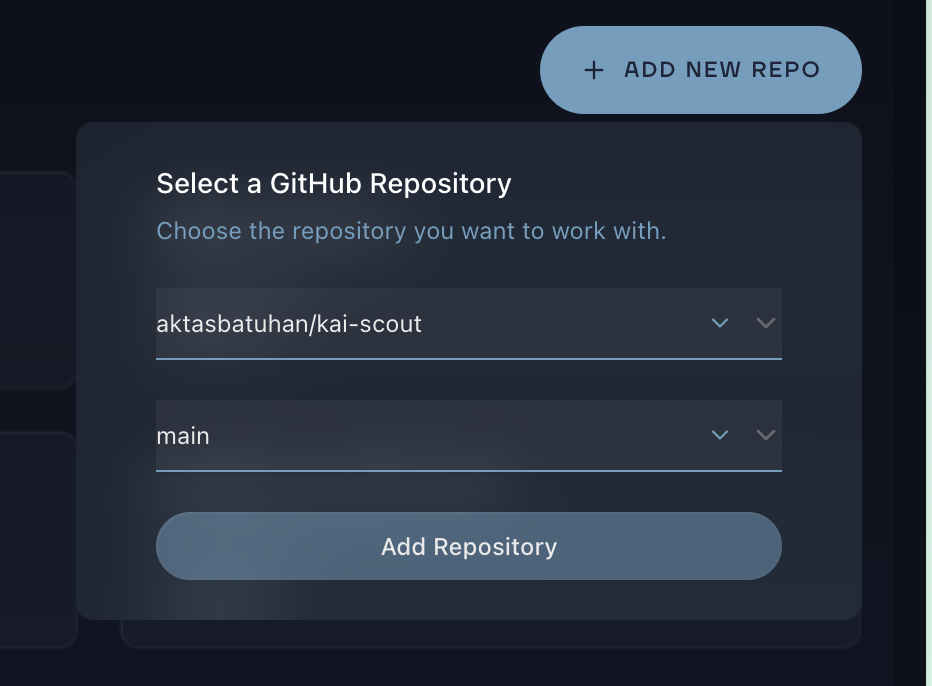This screenshot has width=932, height=686.
Task: Click the blue chevron on the repository dropdown
Action: [x=719, y=323]
